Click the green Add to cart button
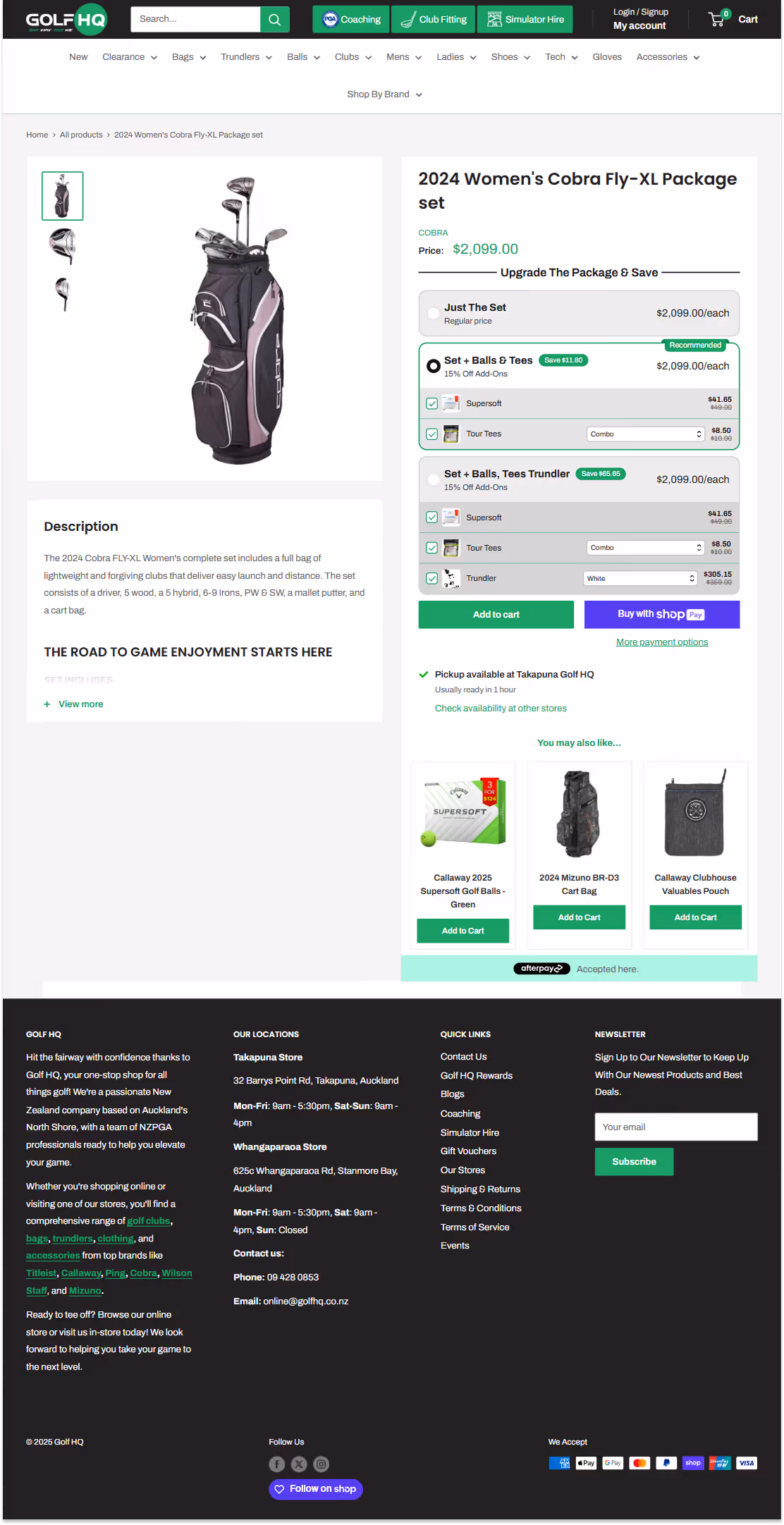This screenshot has height=1525, width=784. click(496, 615)
